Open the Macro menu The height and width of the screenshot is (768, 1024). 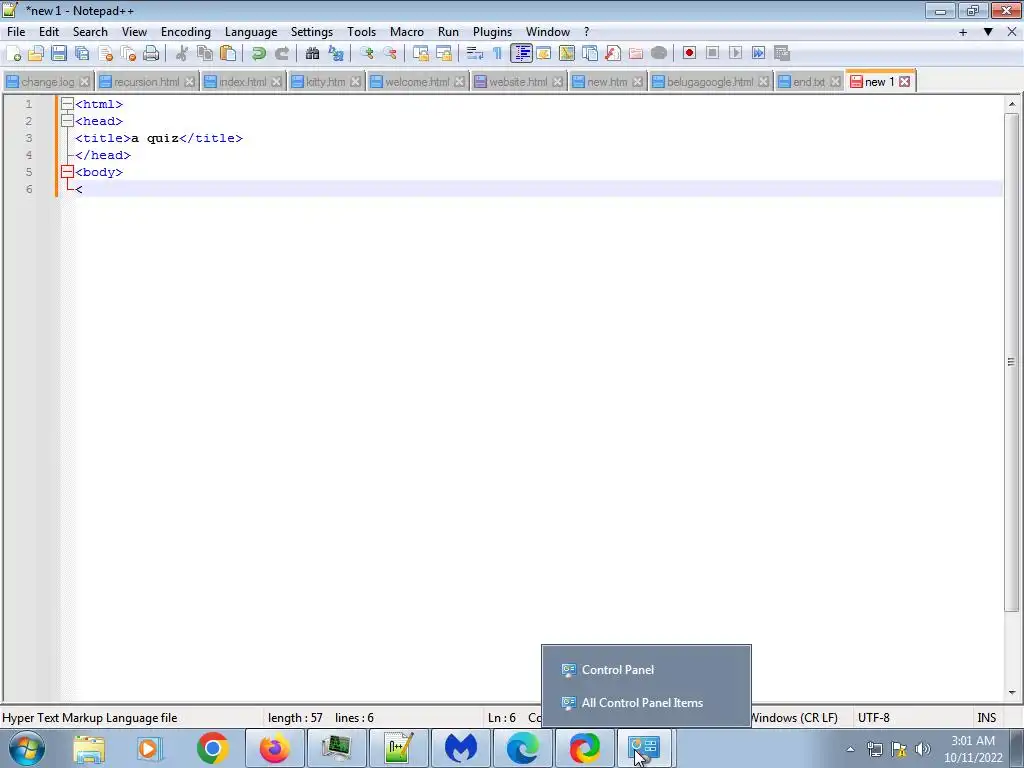coord(407,32)
